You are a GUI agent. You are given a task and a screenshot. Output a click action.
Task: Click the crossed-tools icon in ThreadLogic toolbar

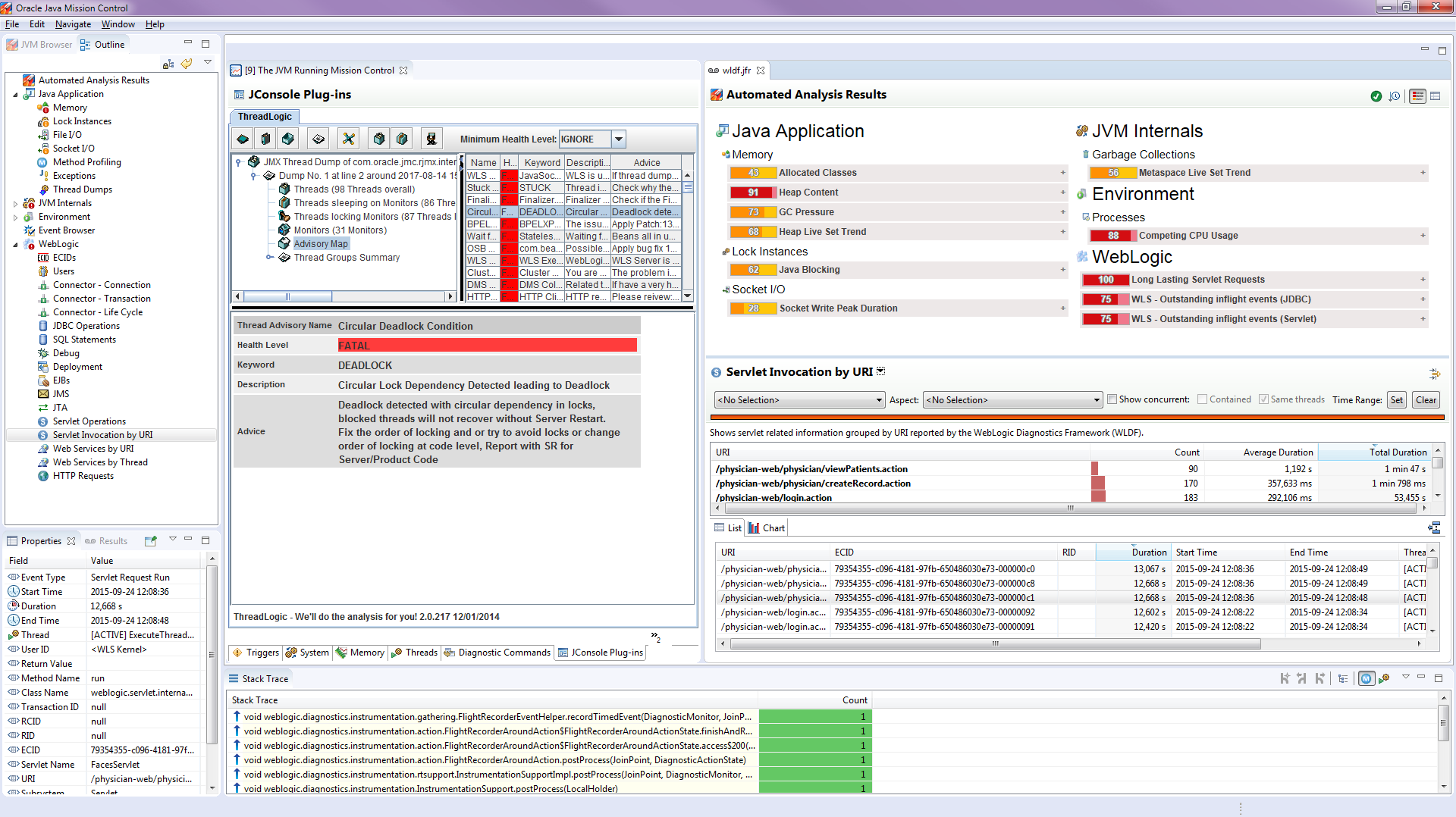click(x=348, y=139)
